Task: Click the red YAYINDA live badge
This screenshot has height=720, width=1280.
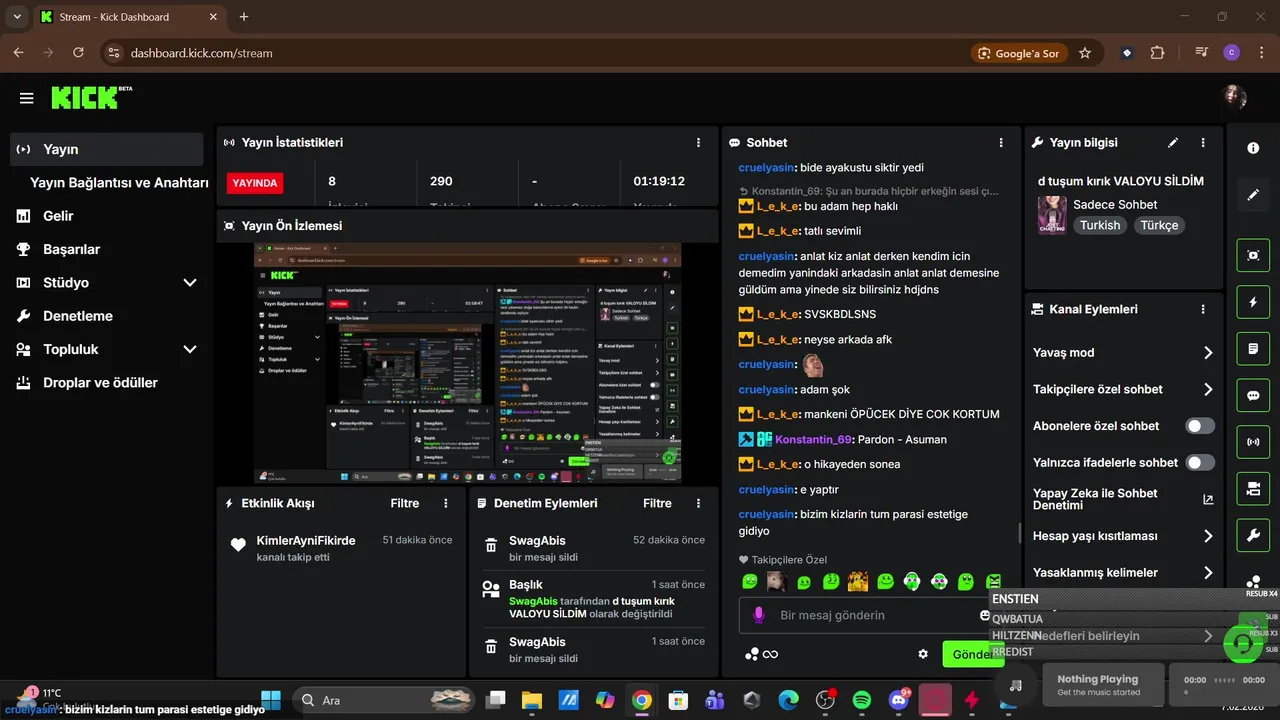Action: click(x=255, y=183)
